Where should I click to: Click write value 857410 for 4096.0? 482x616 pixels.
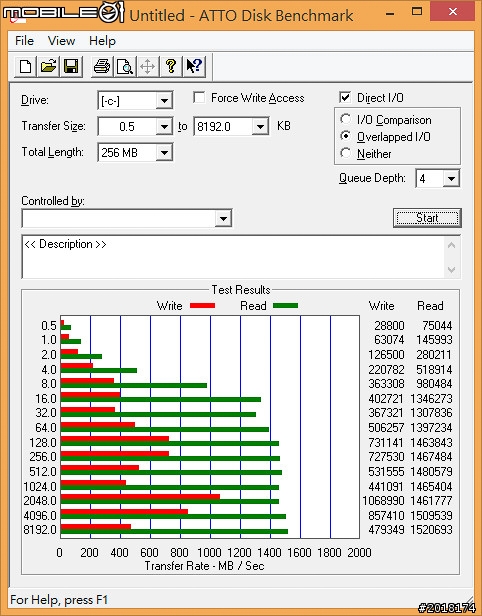(386, 515)
